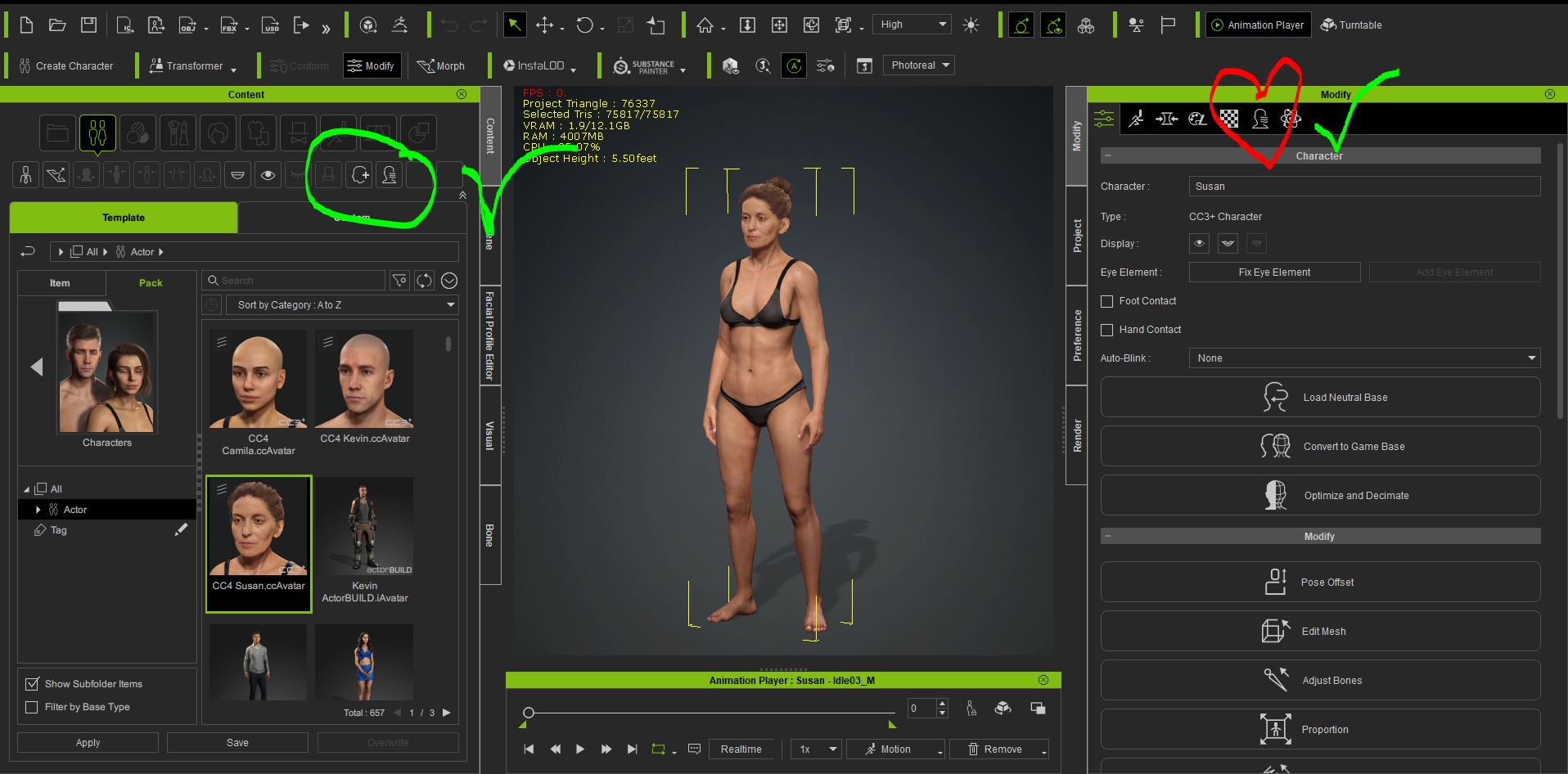The width and height of the screenshot is (1568, 774).
Task: Click the sun light toggle icon
Action: [x=971, y=25]
